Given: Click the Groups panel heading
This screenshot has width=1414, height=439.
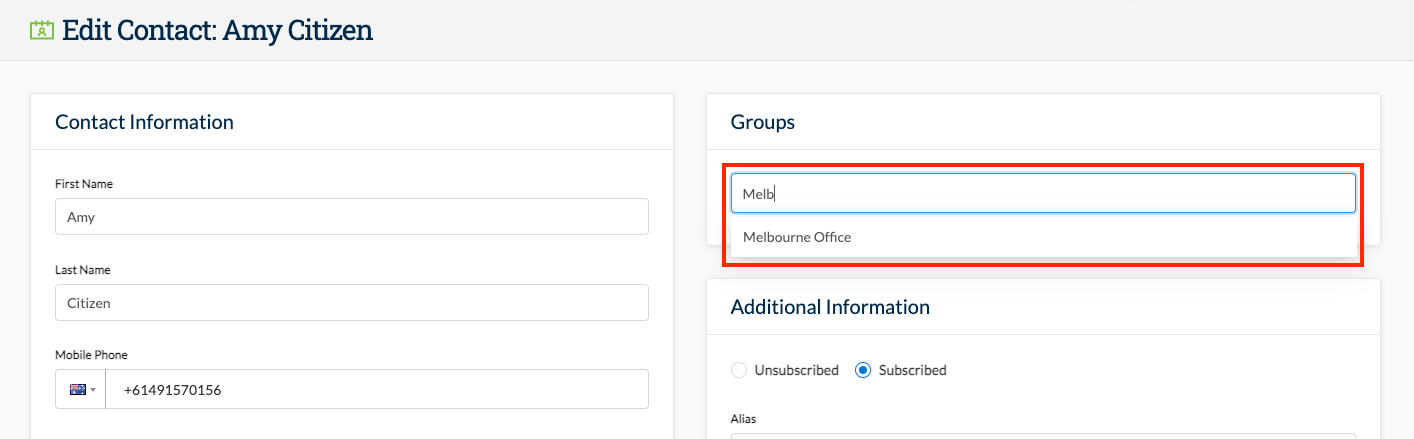Looking at the screenshot, I should pos(763,122).
